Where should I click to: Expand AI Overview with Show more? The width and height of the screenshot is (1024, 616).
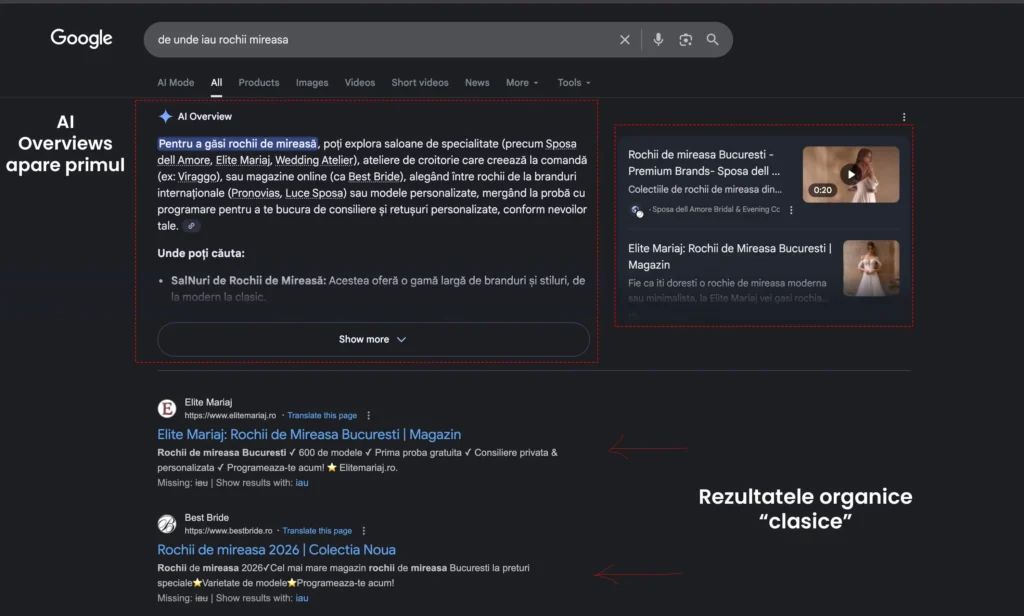pos(374,339)
